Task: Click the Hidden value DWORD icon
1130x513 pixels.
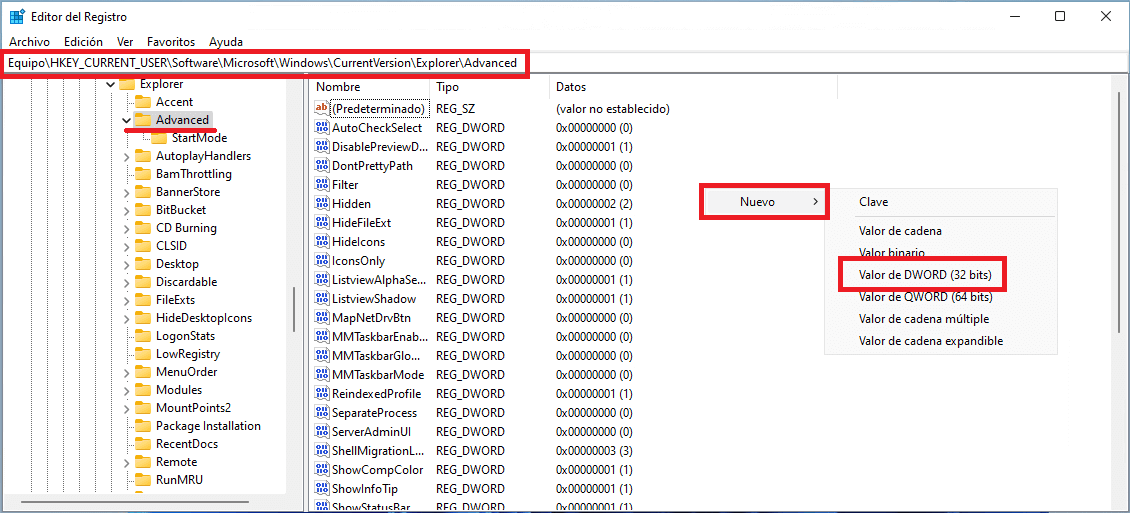Action: (321, 204)
